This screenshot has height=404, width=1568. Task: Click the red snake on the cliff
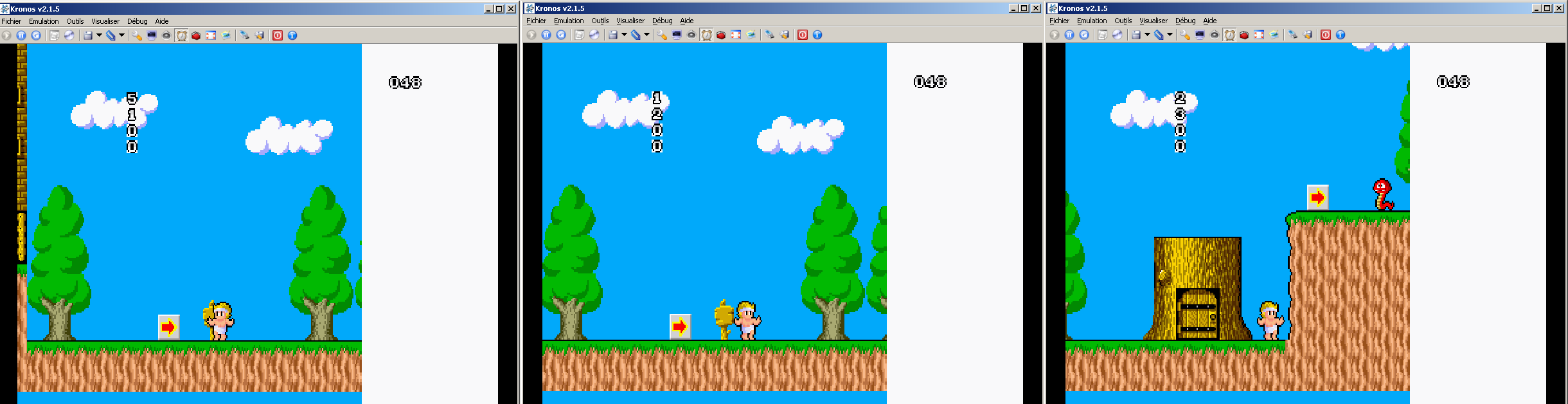click(1383, 195)
